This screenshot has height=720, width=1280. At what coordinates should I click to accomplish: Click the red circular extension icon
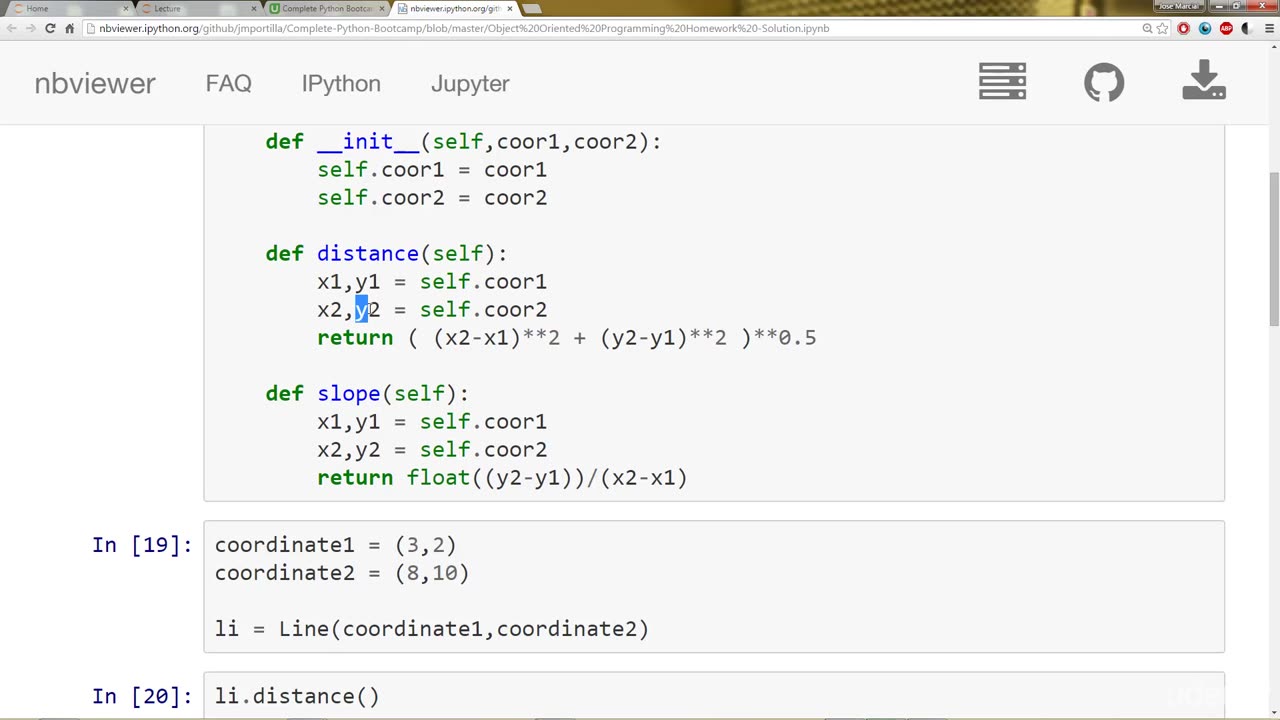pos(1184,28)
